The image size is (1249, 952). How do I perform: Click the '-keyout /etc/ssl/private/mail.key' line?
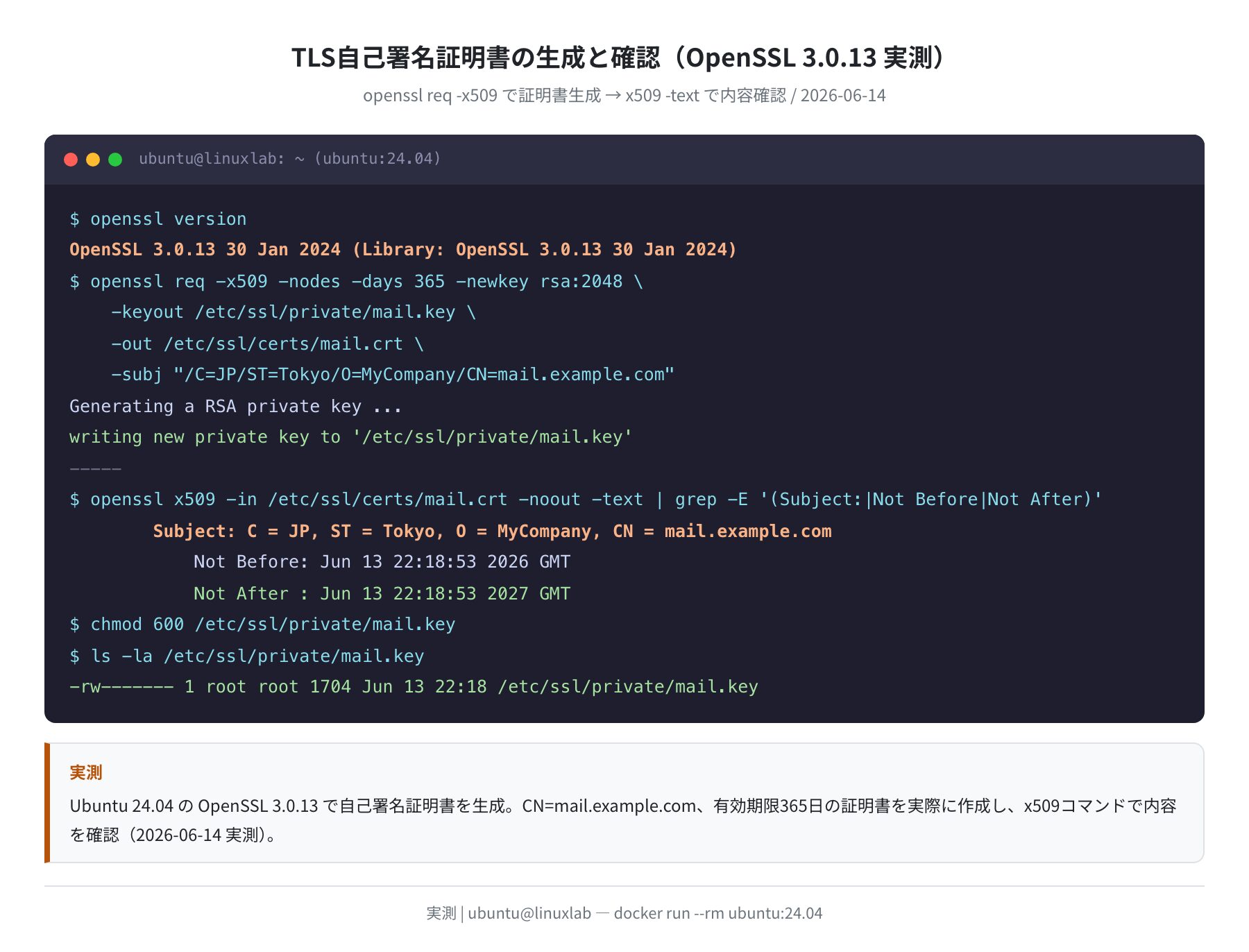click(294, 312)
